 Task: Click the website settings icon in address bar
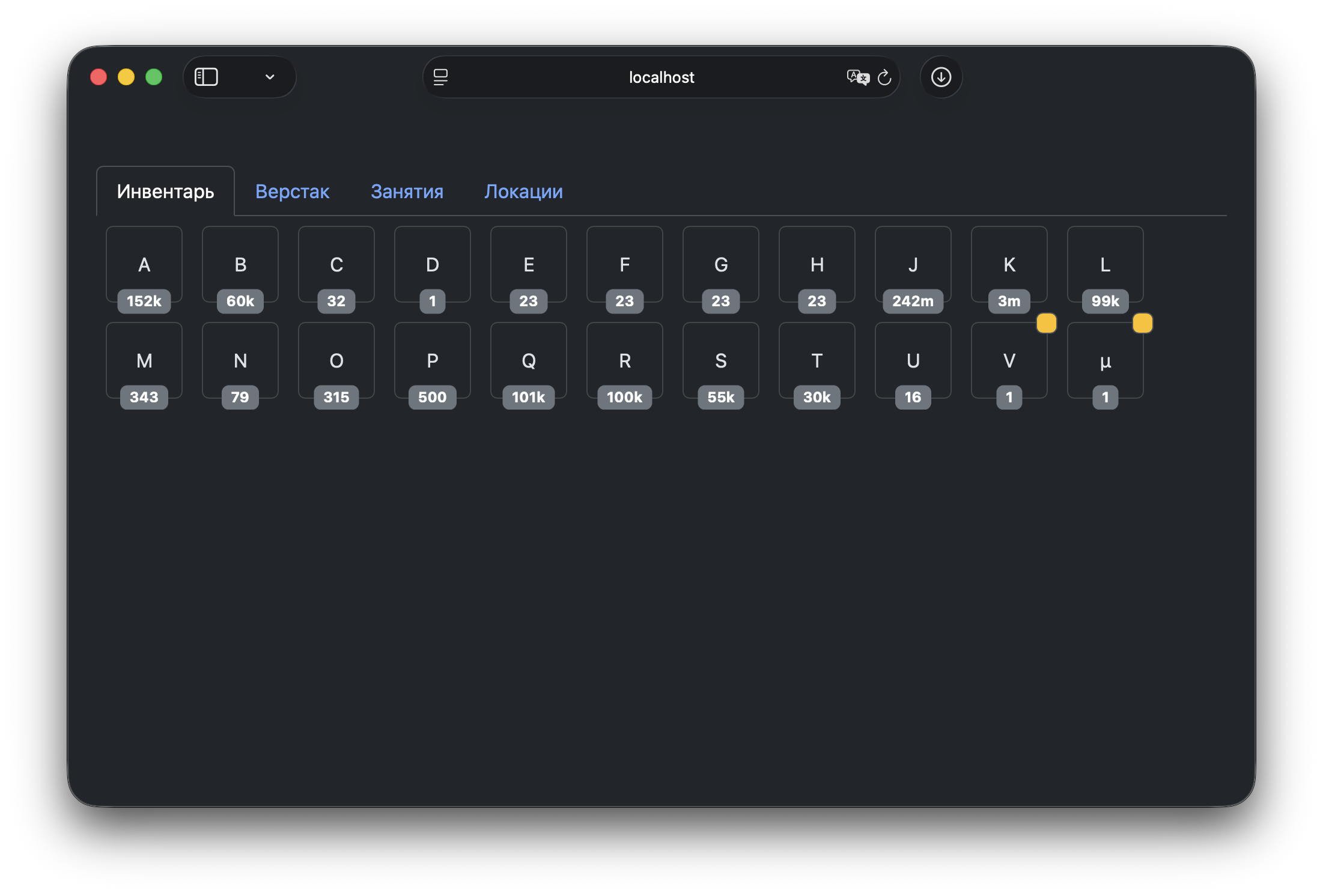440,77
